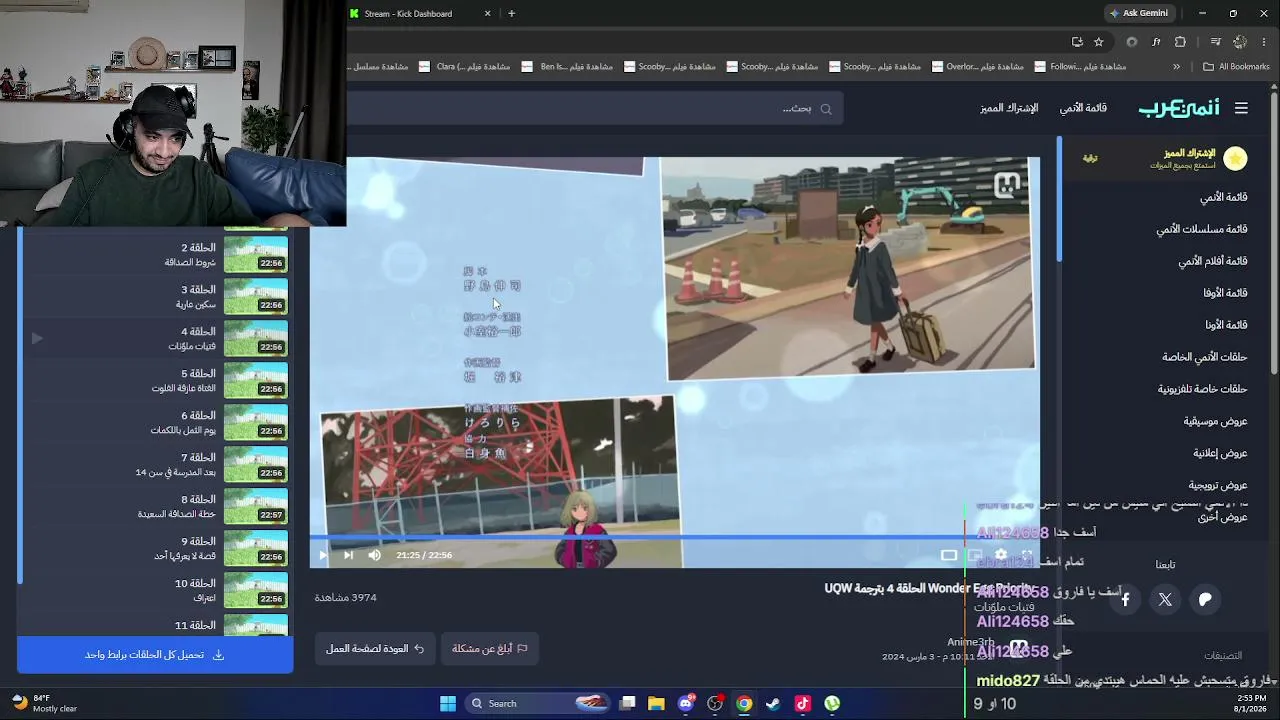Open the taskbar weather widget
The image size is (1280, 720).
point(45,703)
